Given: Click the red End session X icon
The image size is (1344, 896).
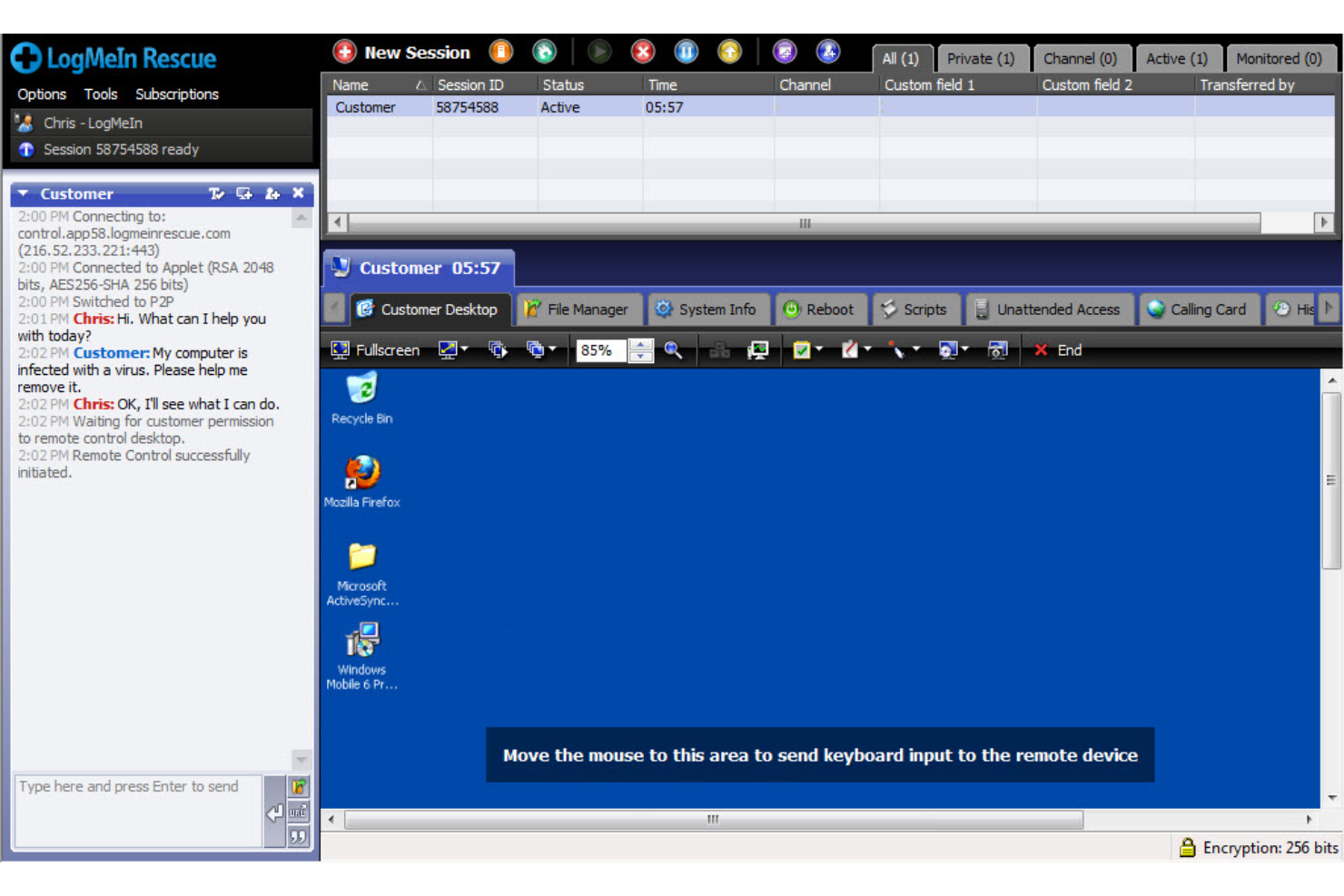Looking at the screenshot, I should coord(643,53).
